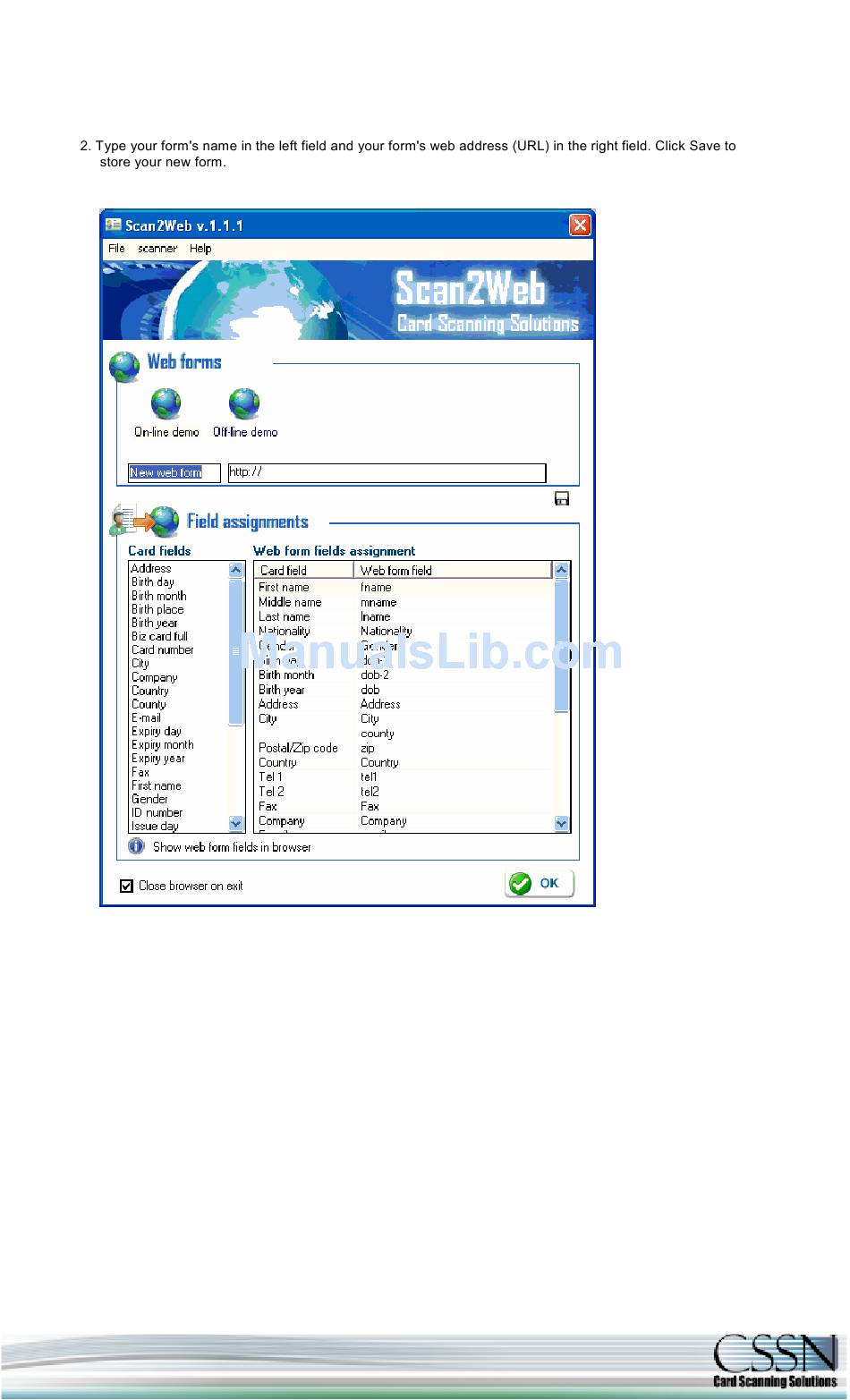Click the assignment table scrollbar thumb
This screenshot has width=850, height=1400.
[562, 645]
